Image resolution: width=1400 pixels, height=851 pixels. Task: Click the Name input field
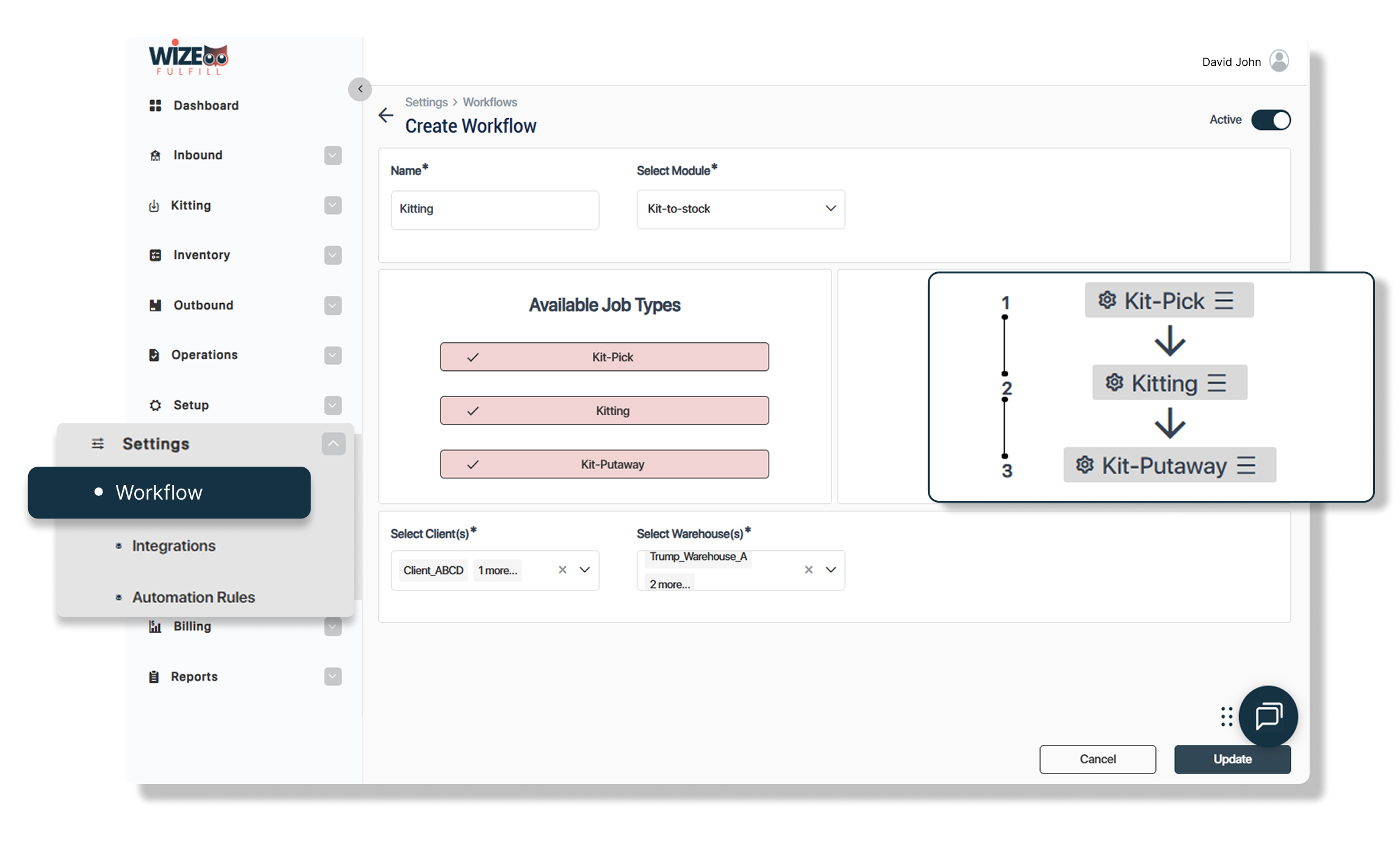(x=494, y=210)
